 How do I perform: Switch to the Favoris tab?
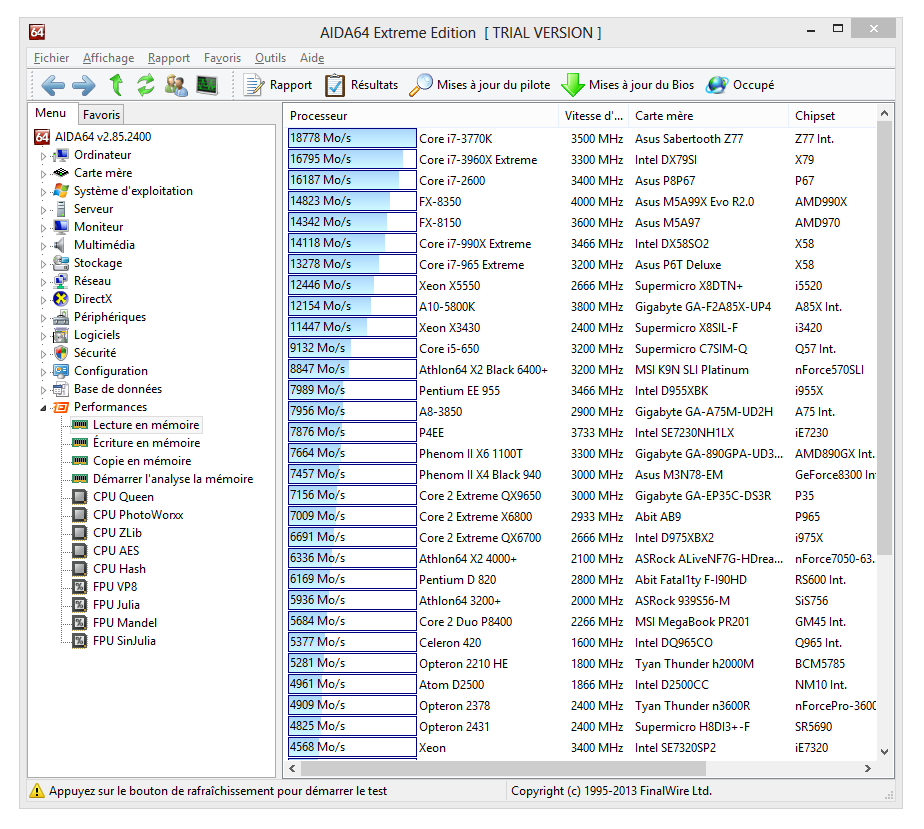click(x=101, y=115)
